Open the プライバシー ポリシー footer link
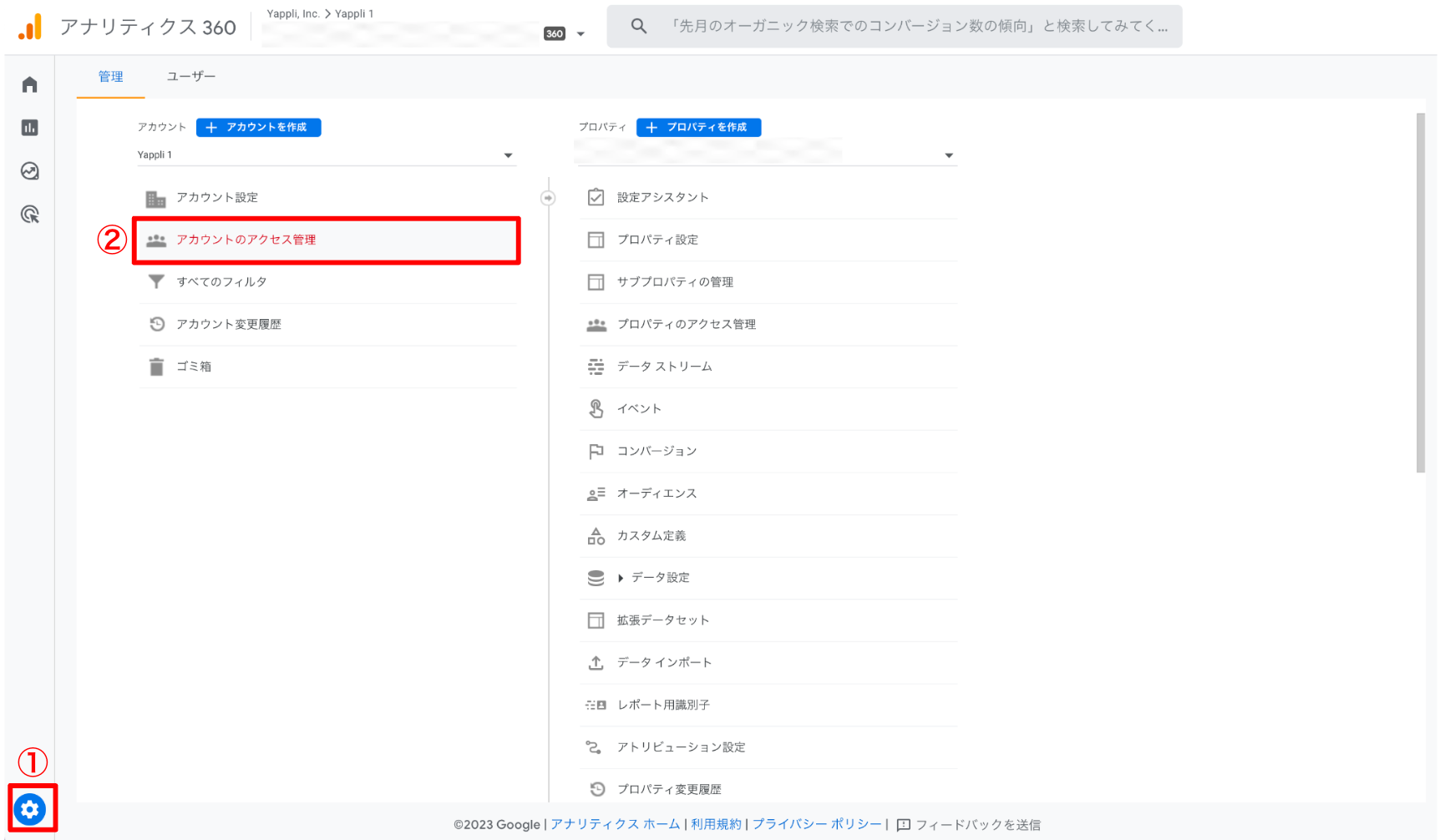1450x840 pixels. point(817,824)
